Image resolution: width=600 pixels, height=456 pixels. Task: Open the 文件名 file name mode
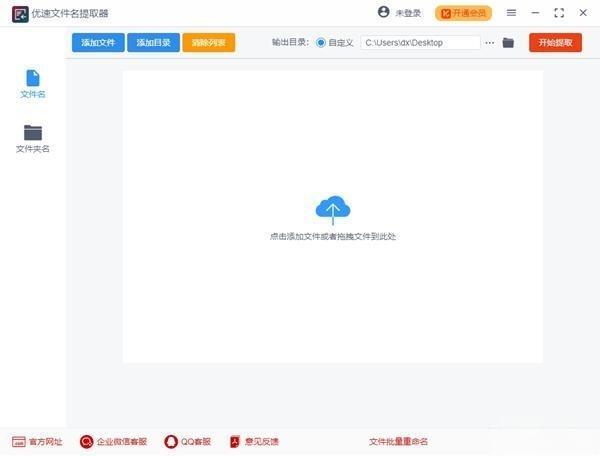coord(33,84)
